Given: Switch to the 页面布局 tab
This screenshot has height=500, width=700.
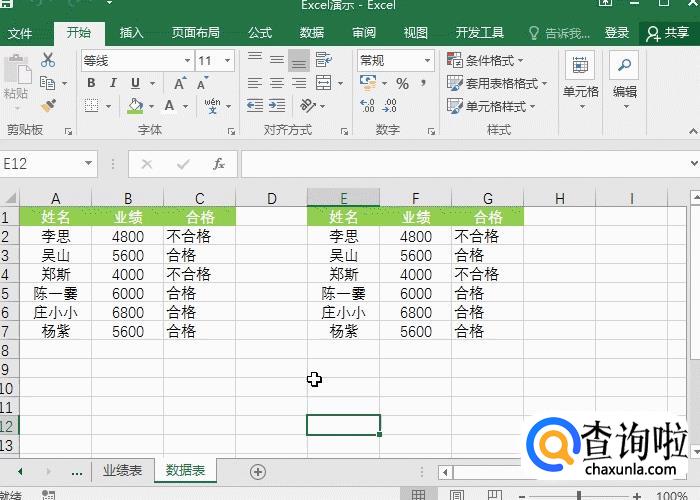Looking at the screenshot, I should pos(196,33).
